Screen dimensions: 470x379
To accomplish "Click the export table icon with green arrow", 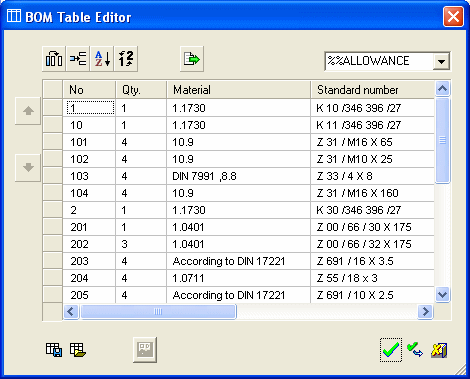I will [192, 59].
